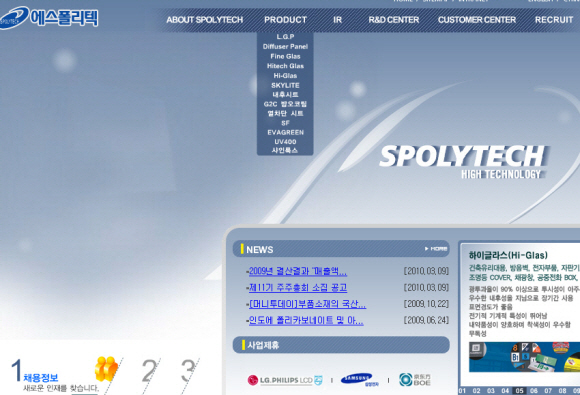Viewport: 580px width, 395px height.
Task: Select UV400 in the product submenu
Action: [x=285, y=142]
